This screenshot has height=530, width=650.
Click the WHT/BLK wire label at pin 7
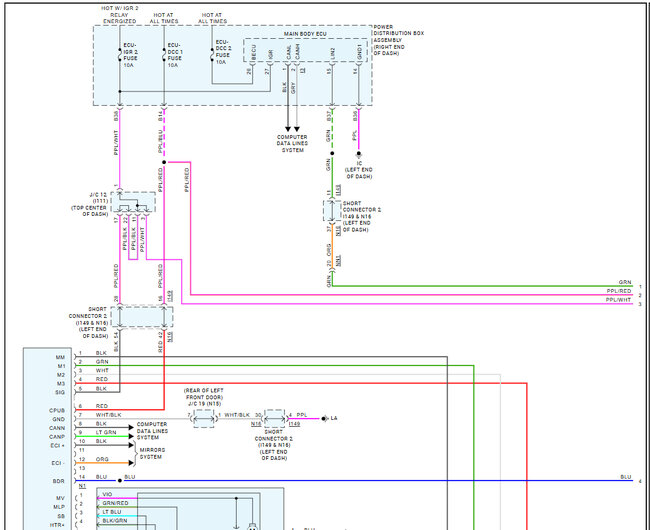coord(109,415)
